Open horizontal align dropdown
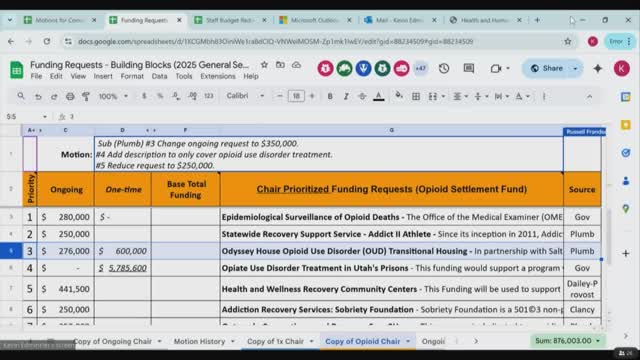Viewport: 640px width, 360px height. point(460,96)
